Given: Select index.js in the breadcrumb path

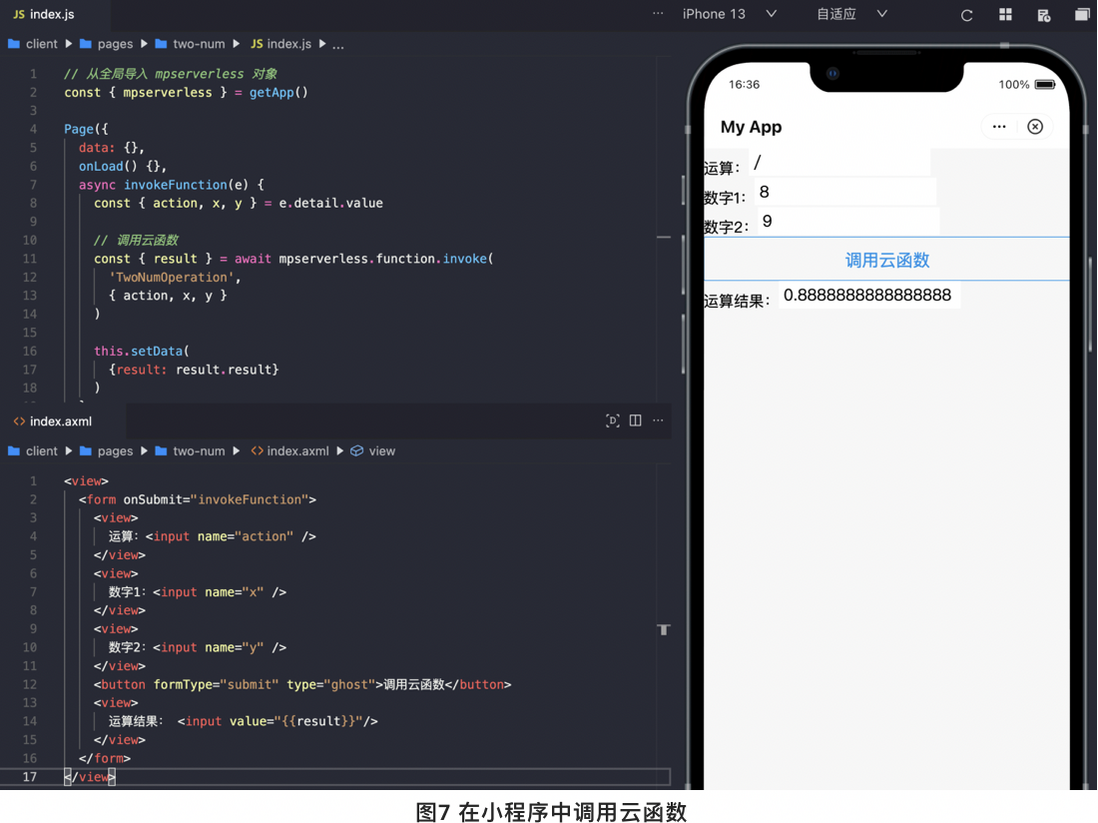Looking at the screenshot, I should click(289, 43).
